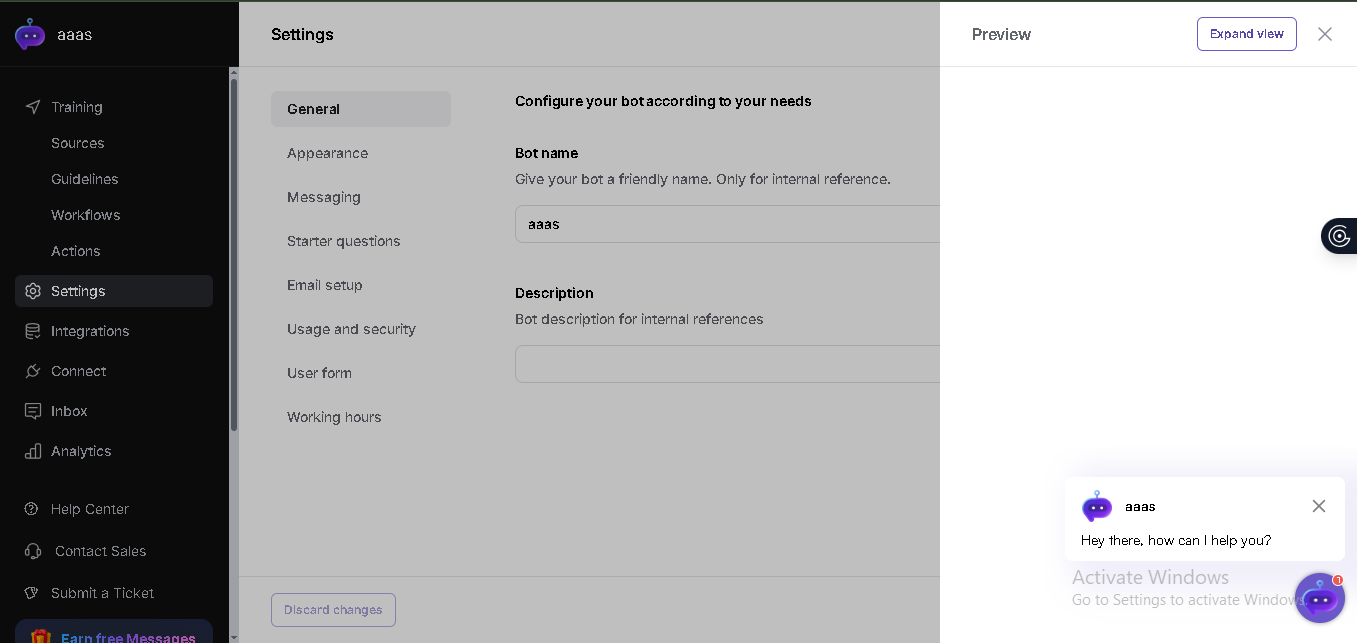Click the Connect plug icon
Screen dimensions: 1357x643
tap(33, 371)
